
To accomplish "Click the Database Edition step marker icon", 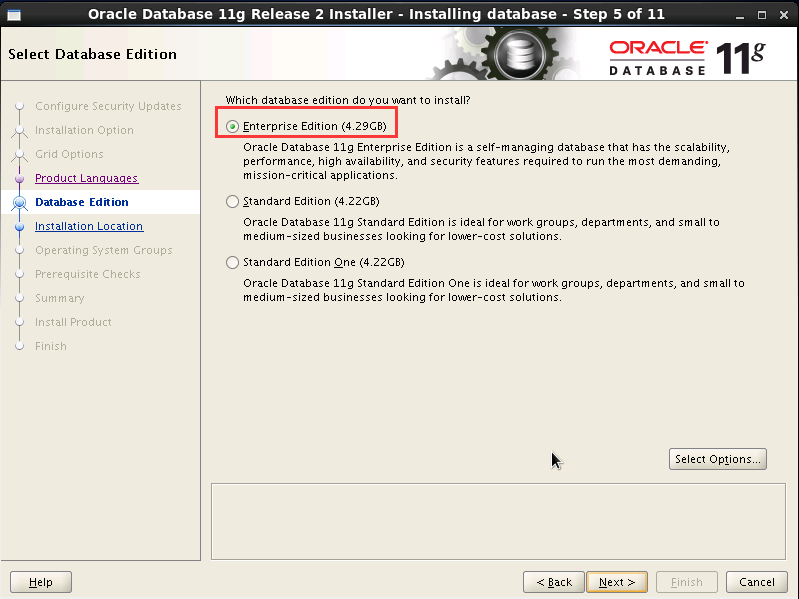I will 19,203.
